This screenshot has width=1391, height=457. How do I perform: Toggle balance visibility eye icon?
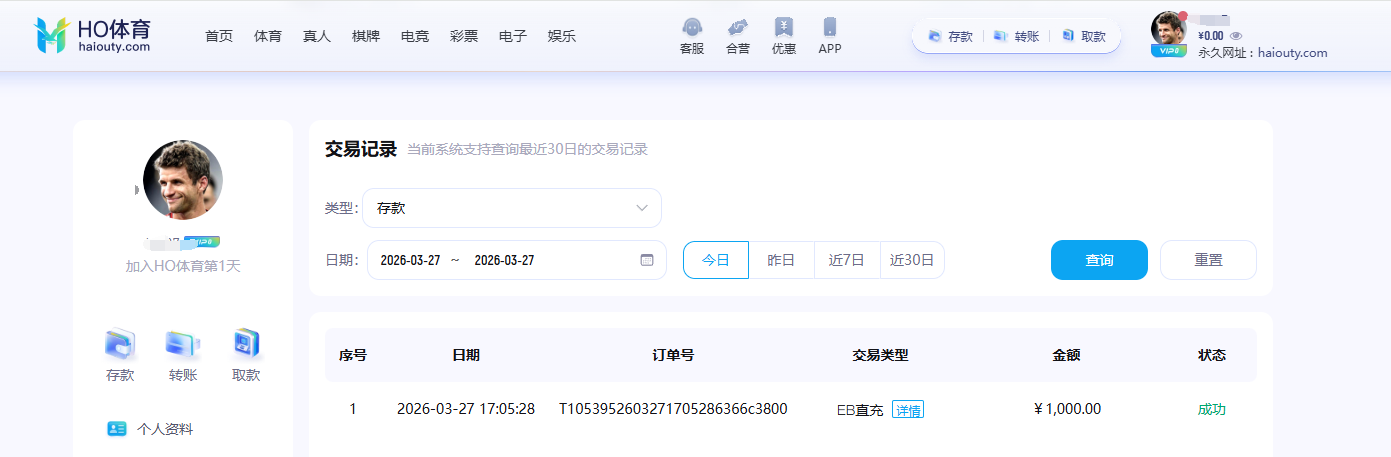tap(1236, 36)
